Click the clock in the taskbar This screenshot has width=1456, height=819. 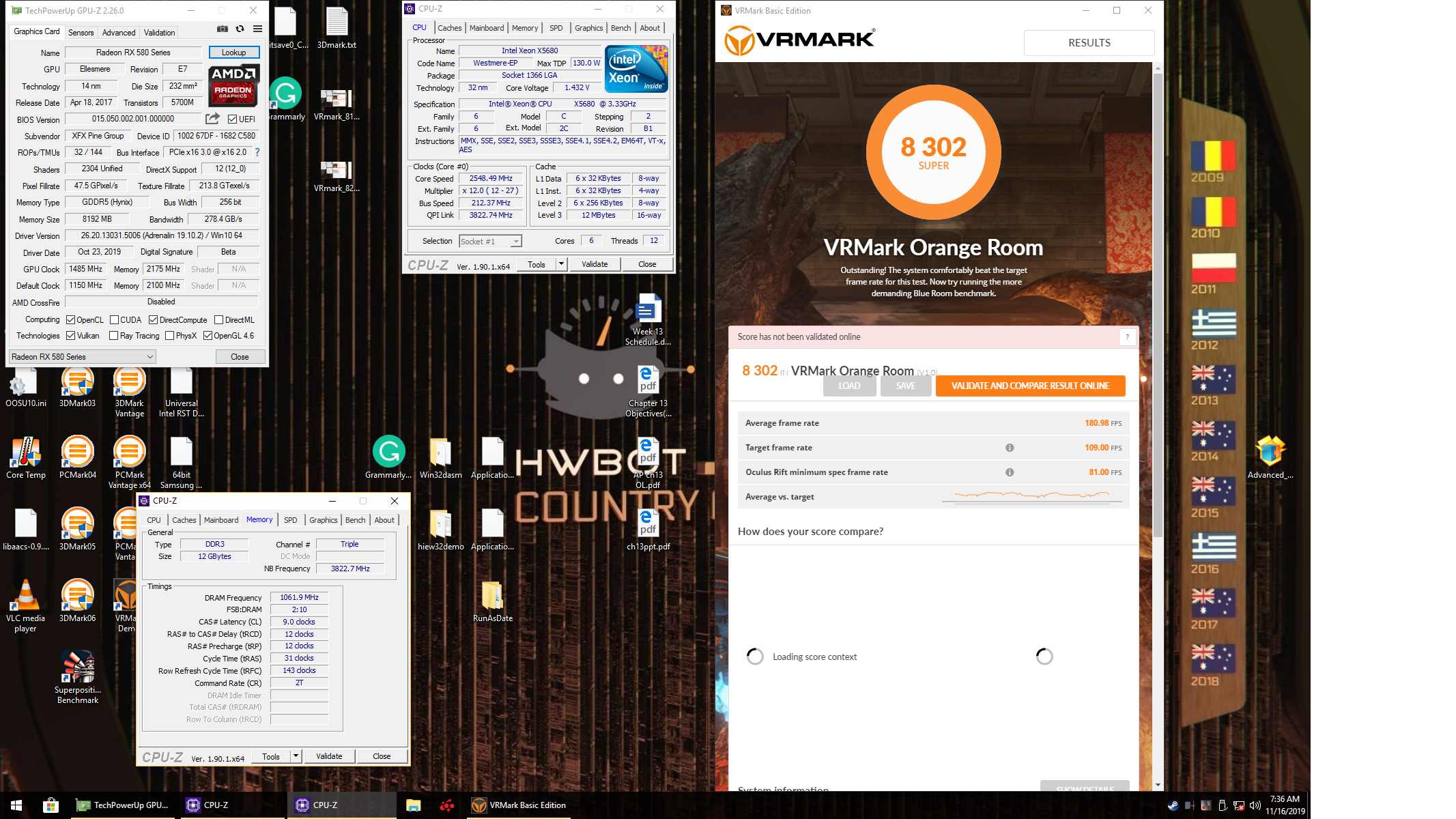point(1285,805)
